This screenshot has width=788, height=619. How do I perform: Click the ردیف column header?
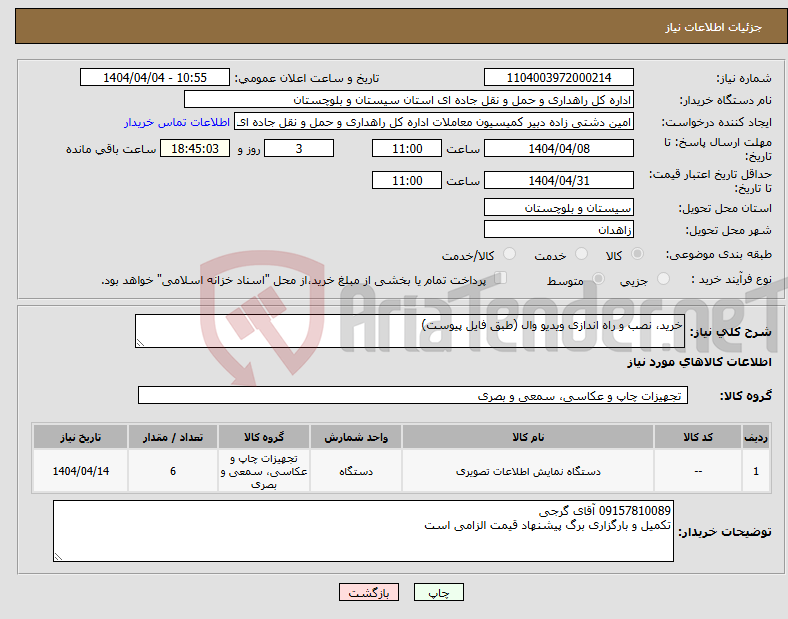click(756, 437)
